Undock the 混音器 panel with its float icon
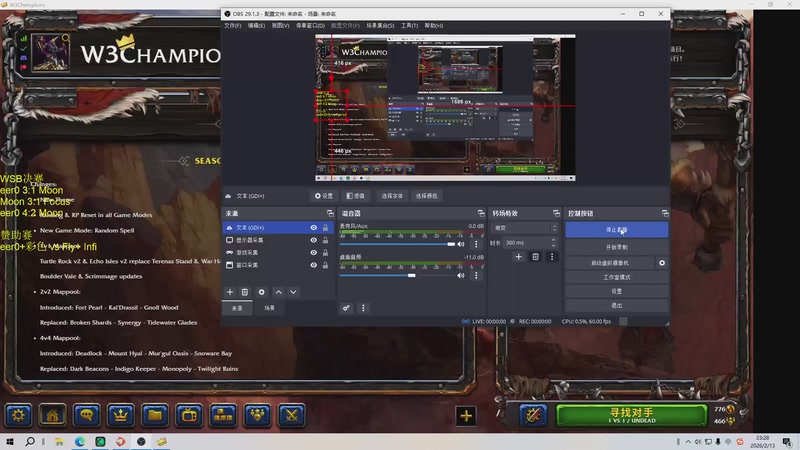Viewport: 800px width, 450px height. pos(481,213)
